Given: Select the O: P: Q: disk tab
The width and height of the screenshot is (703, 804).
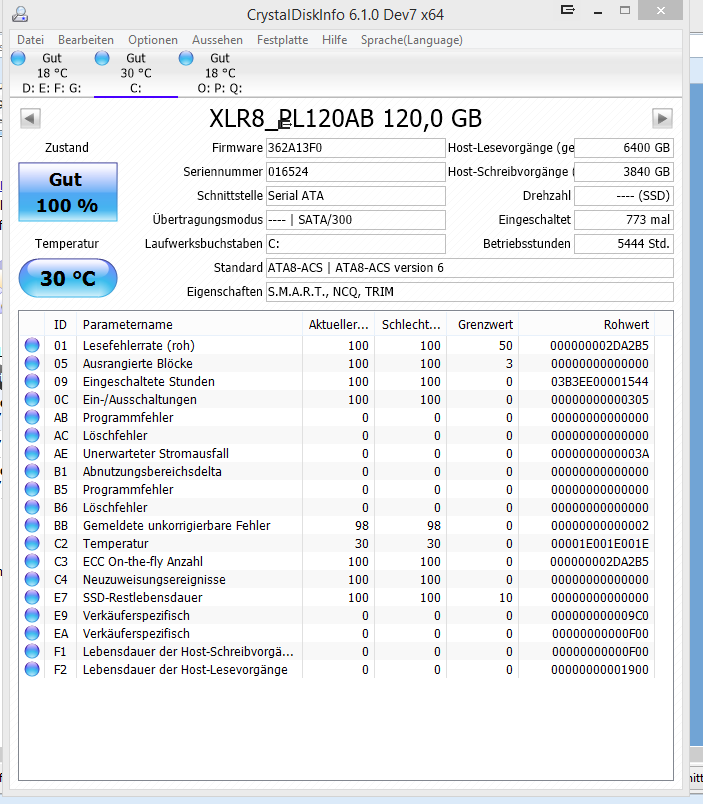Looking at the screenshot, I should pyautogui.click(x=220, y=73).
